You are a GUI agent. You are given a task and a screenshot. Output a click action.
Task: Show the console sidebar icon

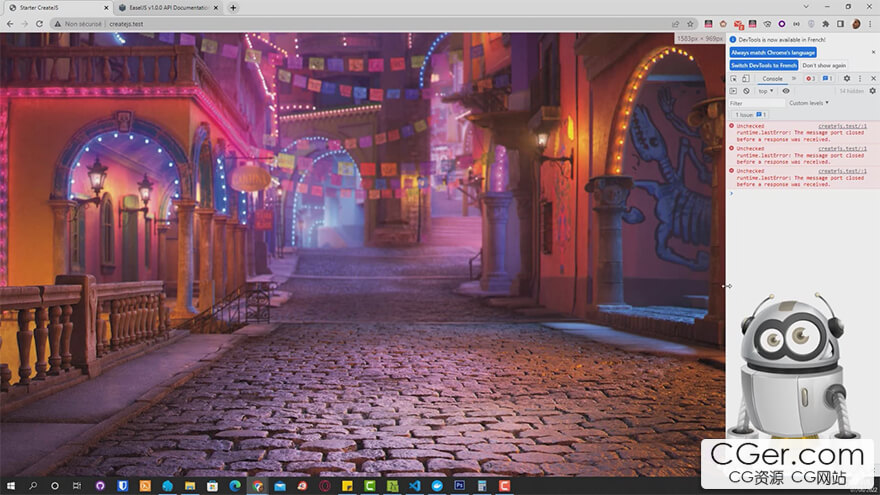[734, 91]
